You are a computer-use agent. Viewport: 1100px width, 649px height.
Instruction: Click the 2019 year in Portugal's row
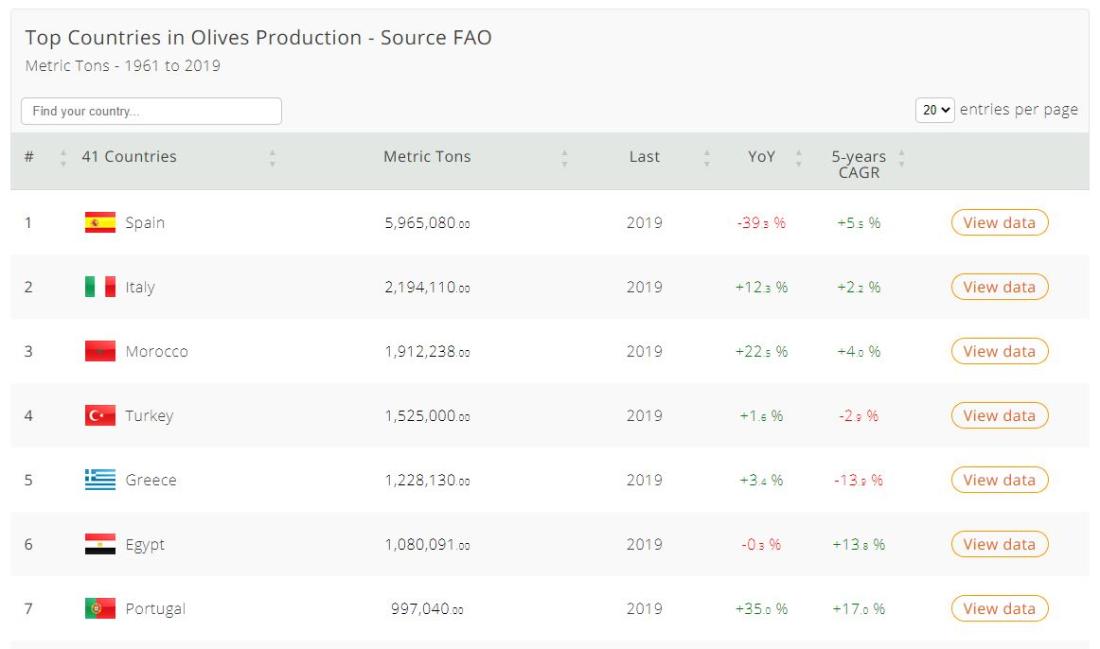[644, 609]
